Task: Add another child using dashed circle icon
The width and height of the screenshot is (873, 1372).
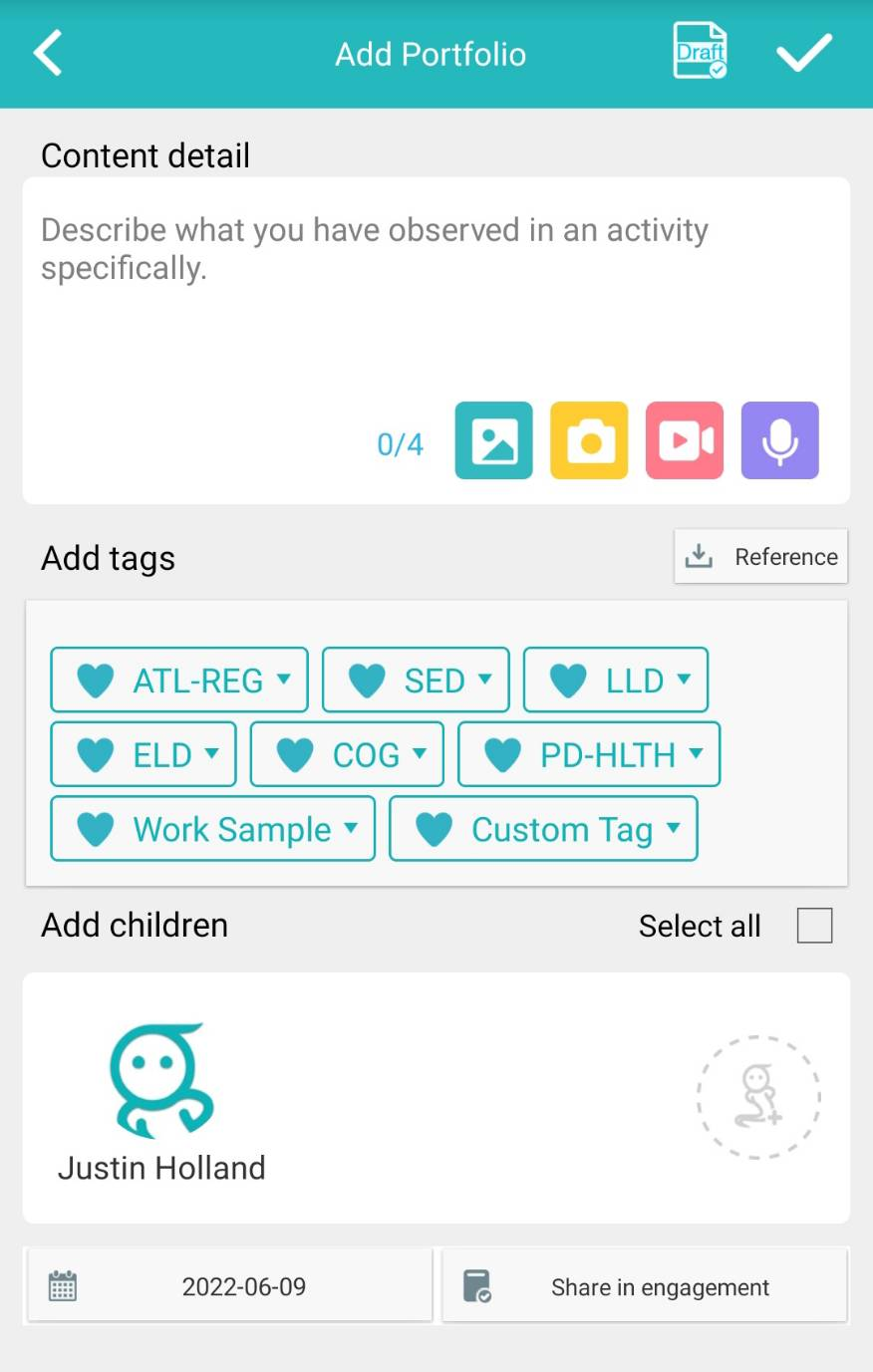Action: click(x=758, y=1097)
